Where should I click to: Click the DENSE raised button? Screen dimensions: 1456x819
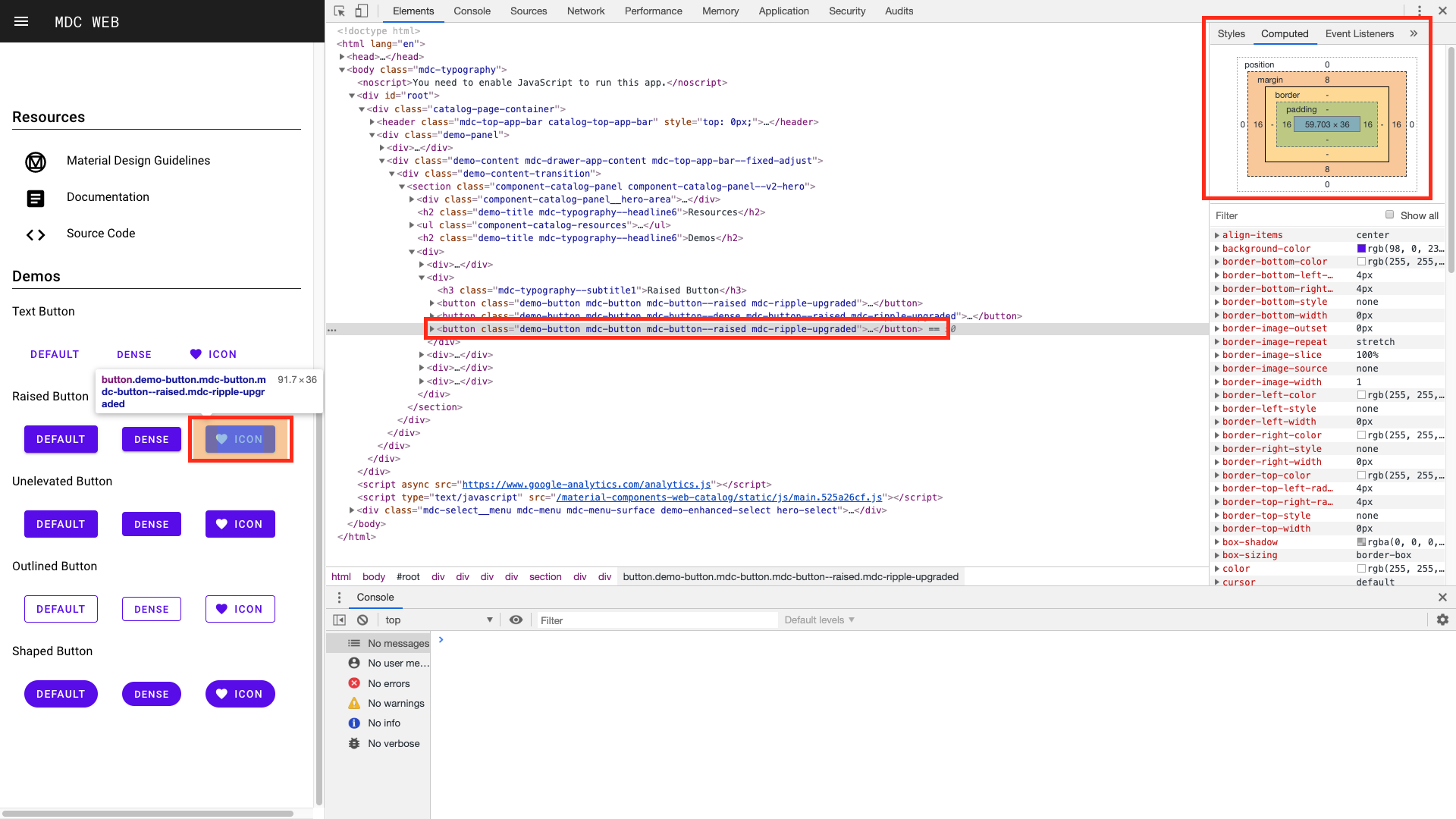point(151,439)
